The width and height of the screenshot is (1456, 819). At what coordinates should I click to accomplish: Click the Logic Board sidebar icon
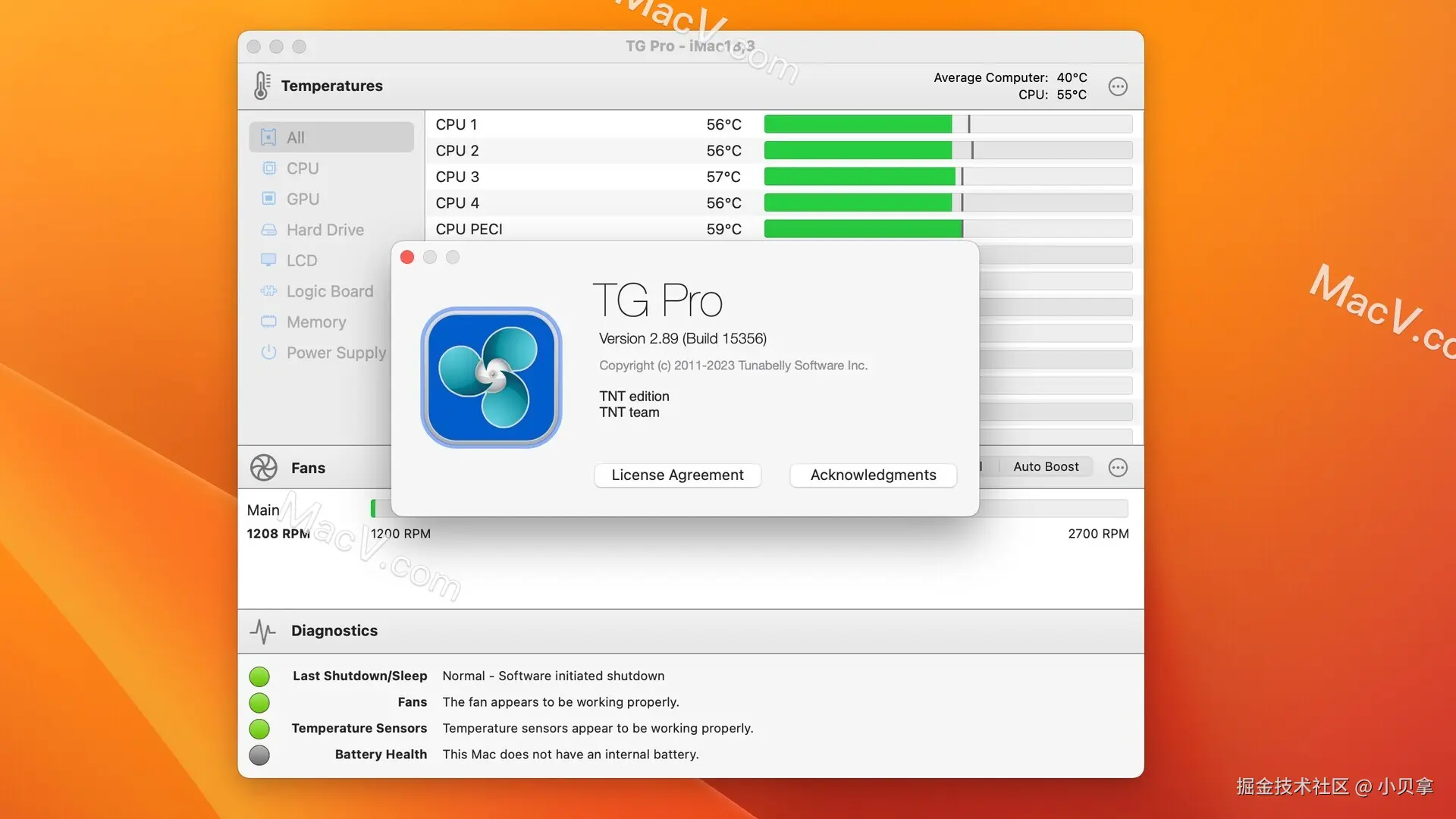pyautogui.click(x=268, y=291)
